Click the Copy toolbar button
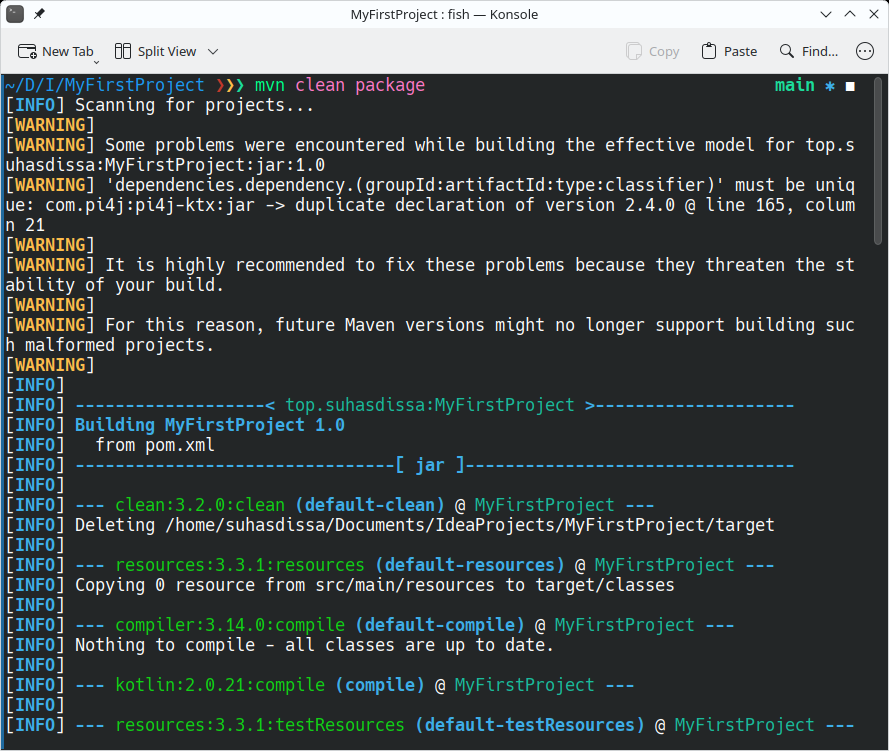This screenshot has width=889, height=751. [653, 52]
